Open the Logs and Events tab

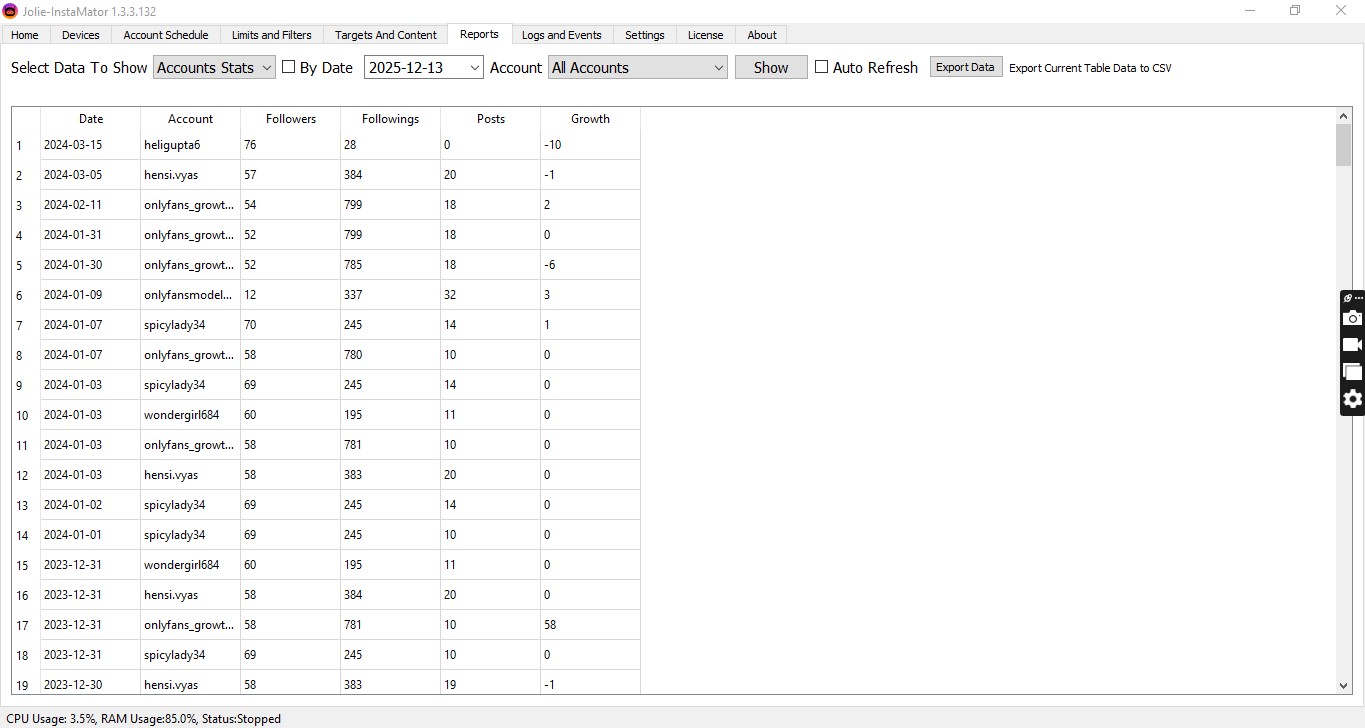coord(561,34)
